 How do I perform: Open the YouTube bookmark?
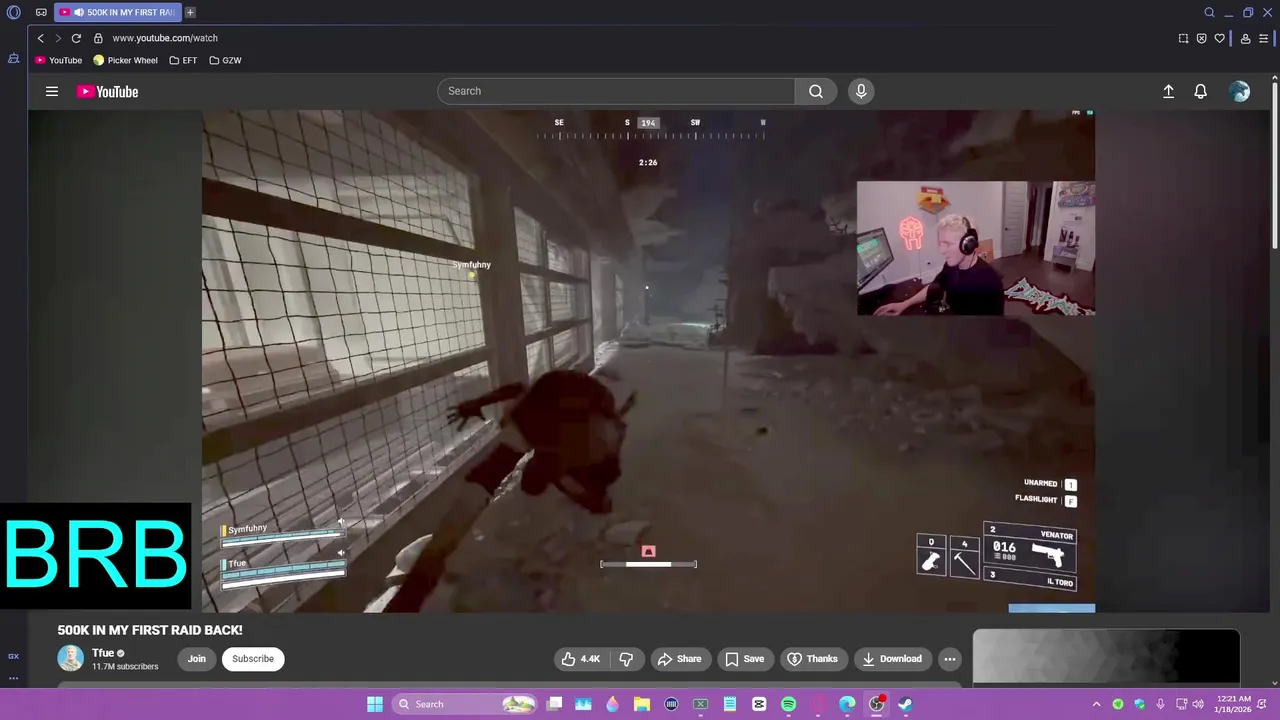click(x=58, y=60)
